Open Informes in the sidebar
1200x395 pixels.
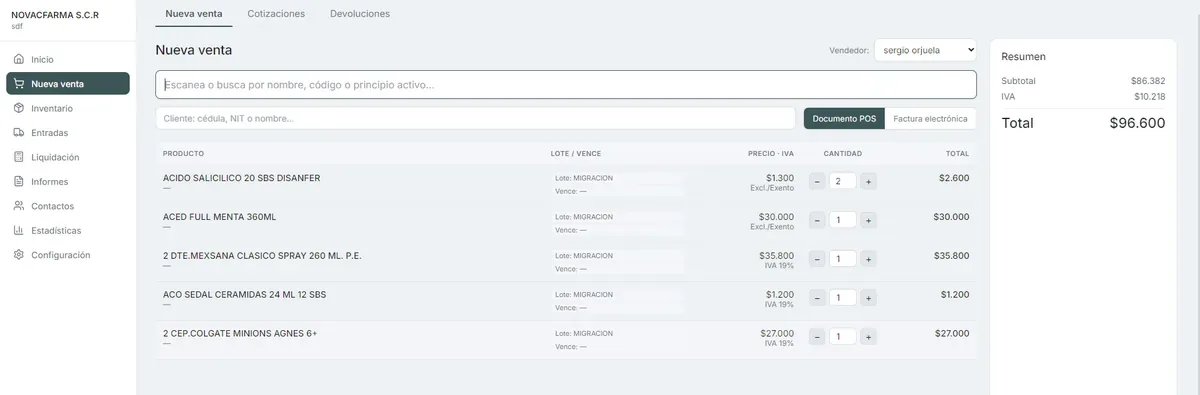(x=68, y=181)
